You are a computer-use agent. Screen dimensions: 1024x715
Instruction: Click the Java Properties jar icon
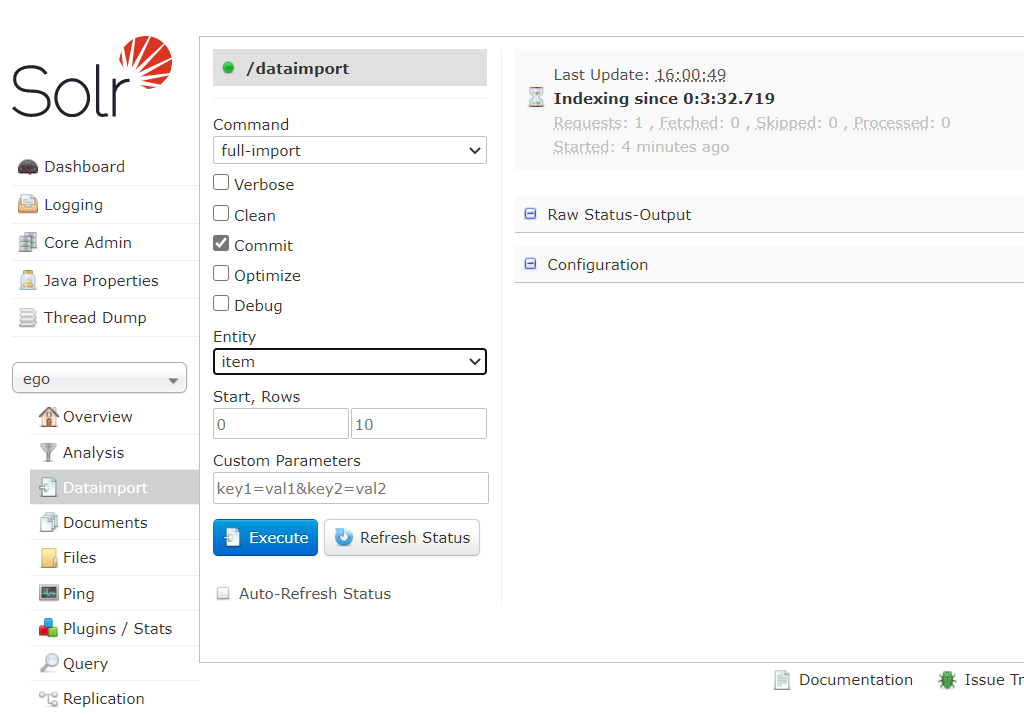[27, 280]
